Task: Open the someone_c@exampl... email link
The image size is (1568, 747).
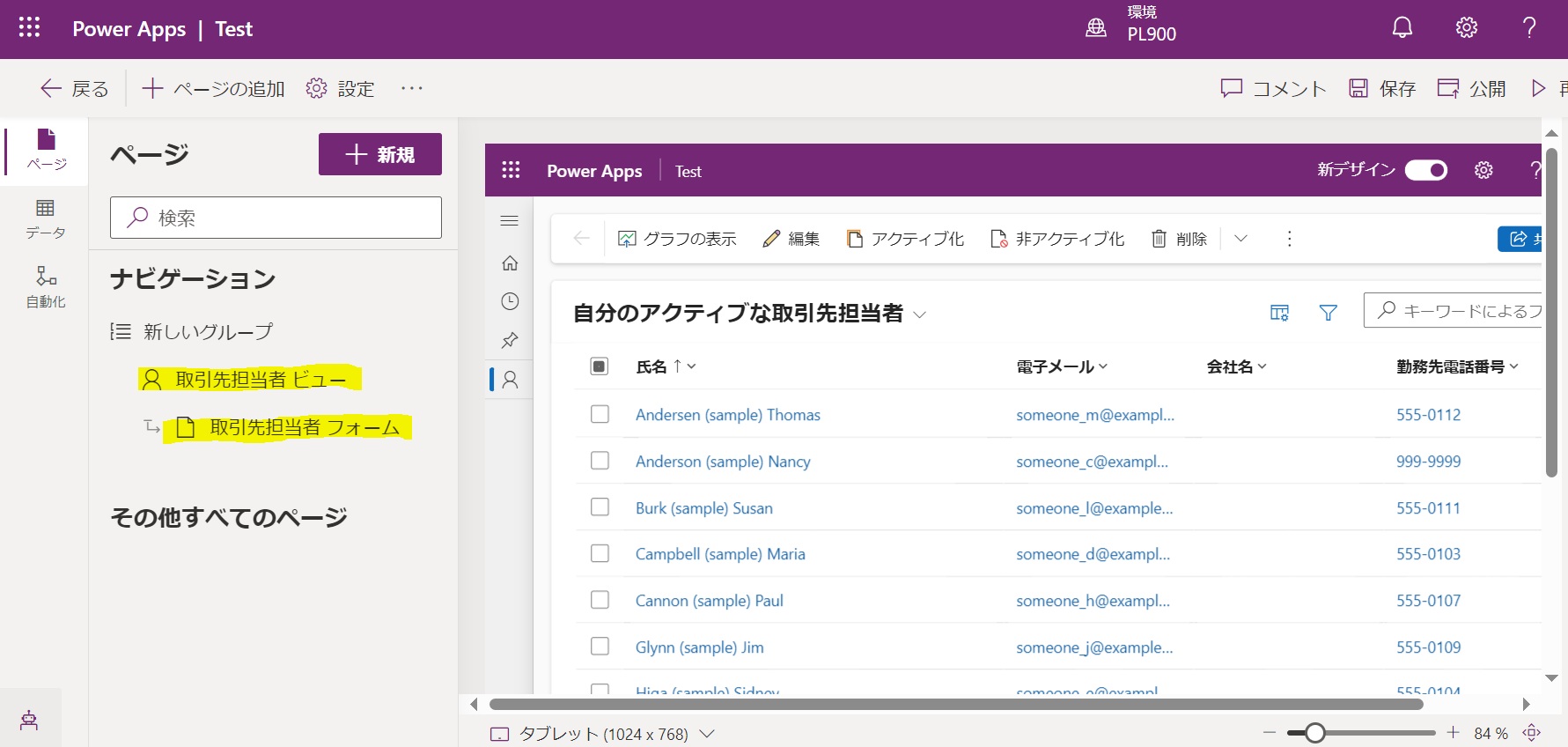Action: tap(1093, 462)
